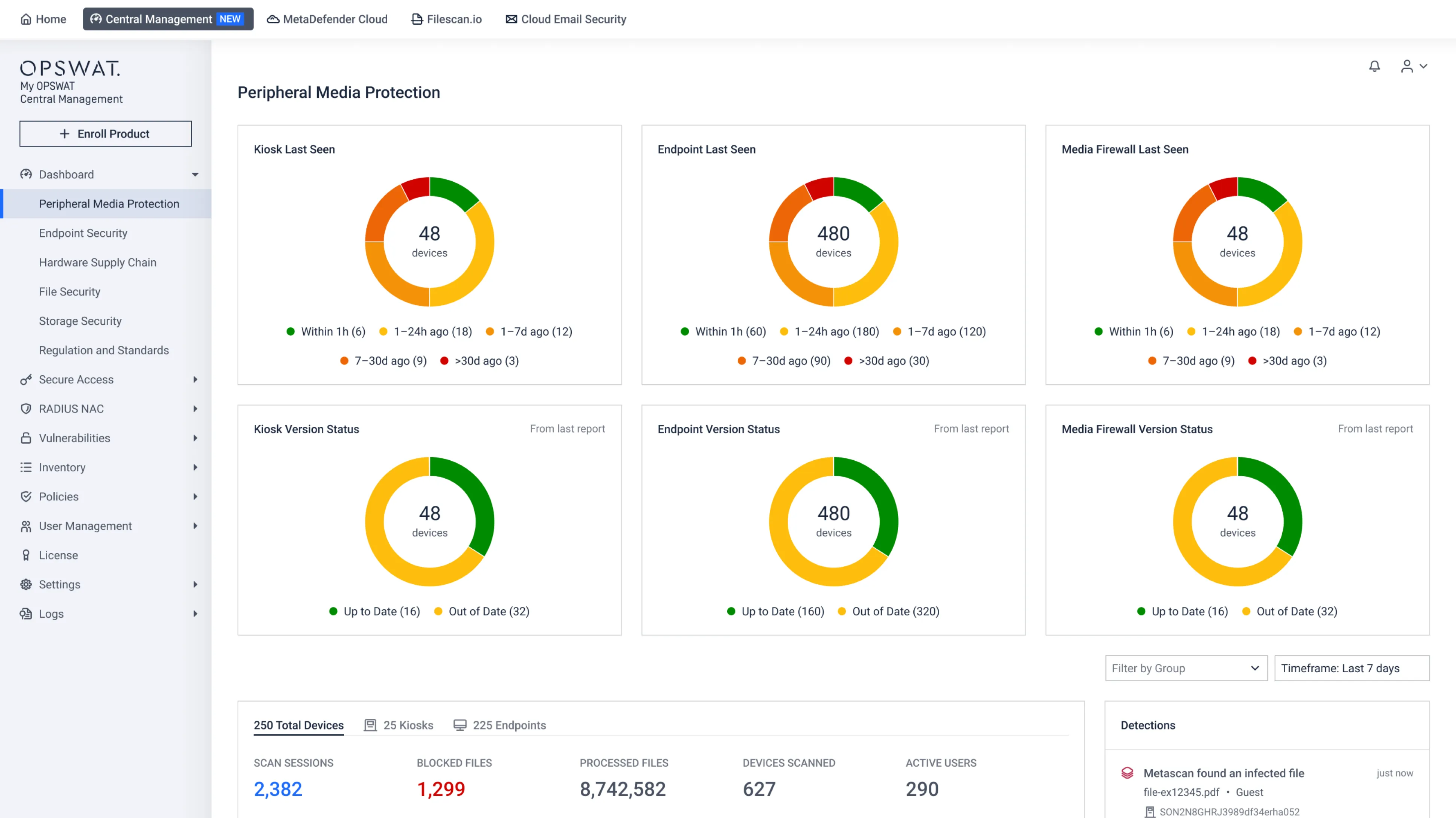Open the MetaDefender Cloud top tab
Viewport: 1456px width, 818px height.
coord(327,19)
